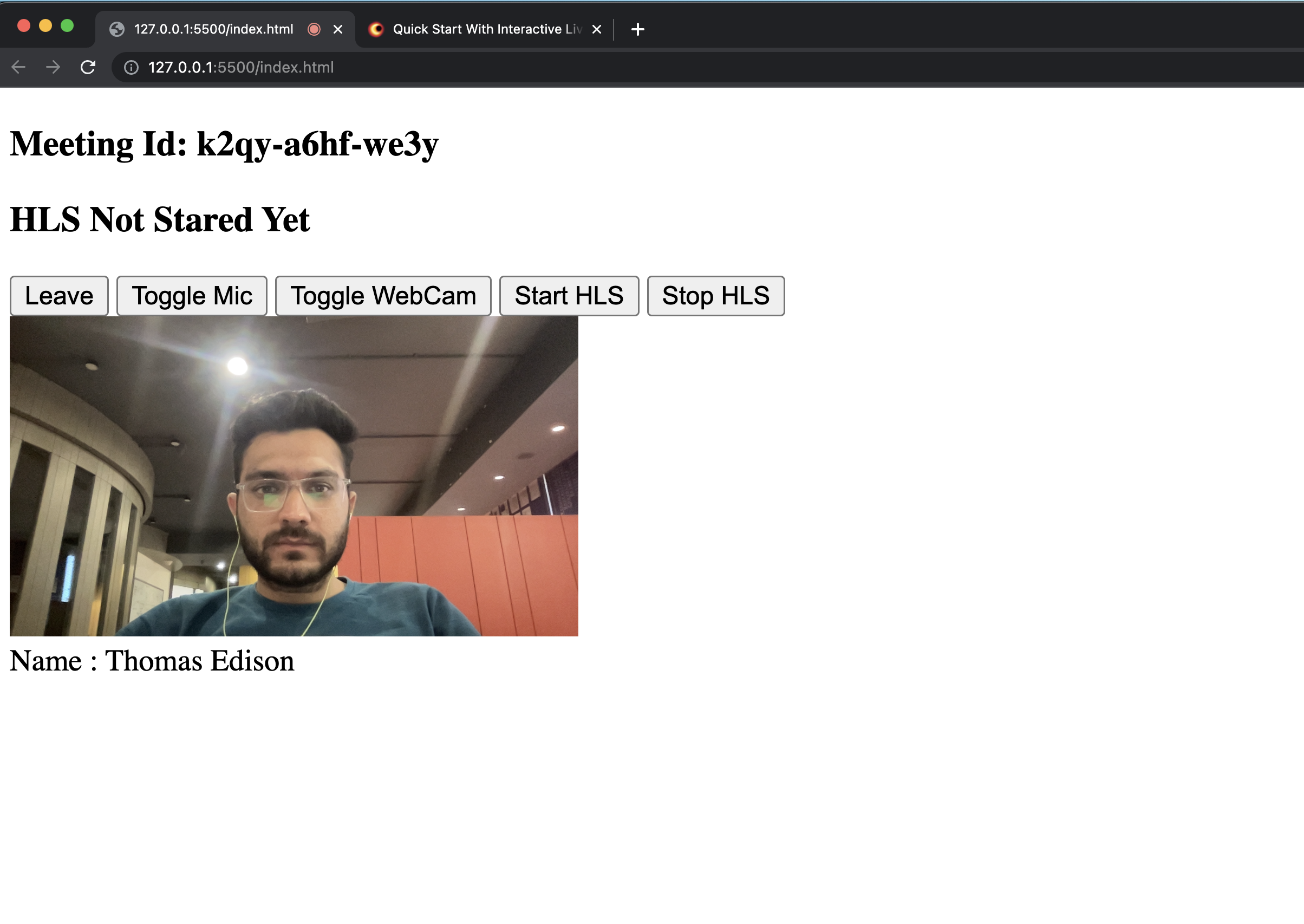Stop the HLS stream
Viewport: 1304px width, 924px height.
(716, 296)
